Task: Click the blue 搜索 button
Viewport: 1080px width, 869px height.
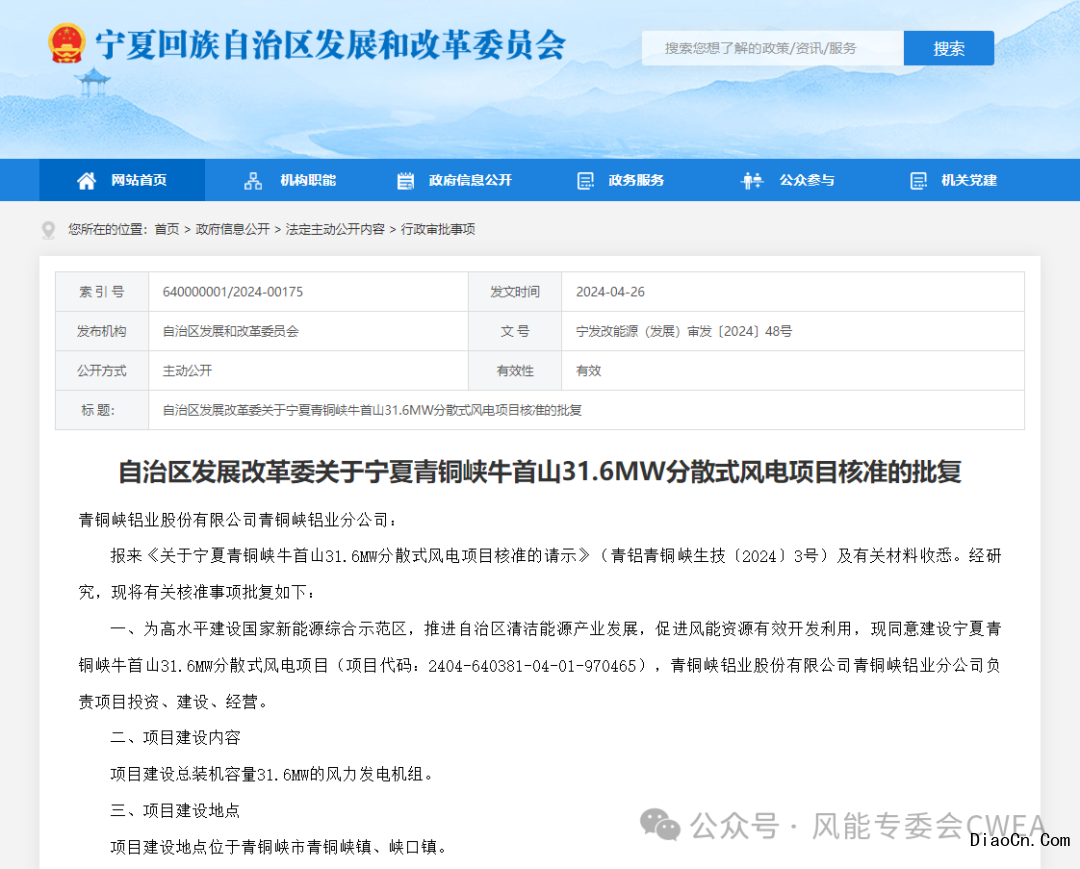Action: [x=948, y=48]
